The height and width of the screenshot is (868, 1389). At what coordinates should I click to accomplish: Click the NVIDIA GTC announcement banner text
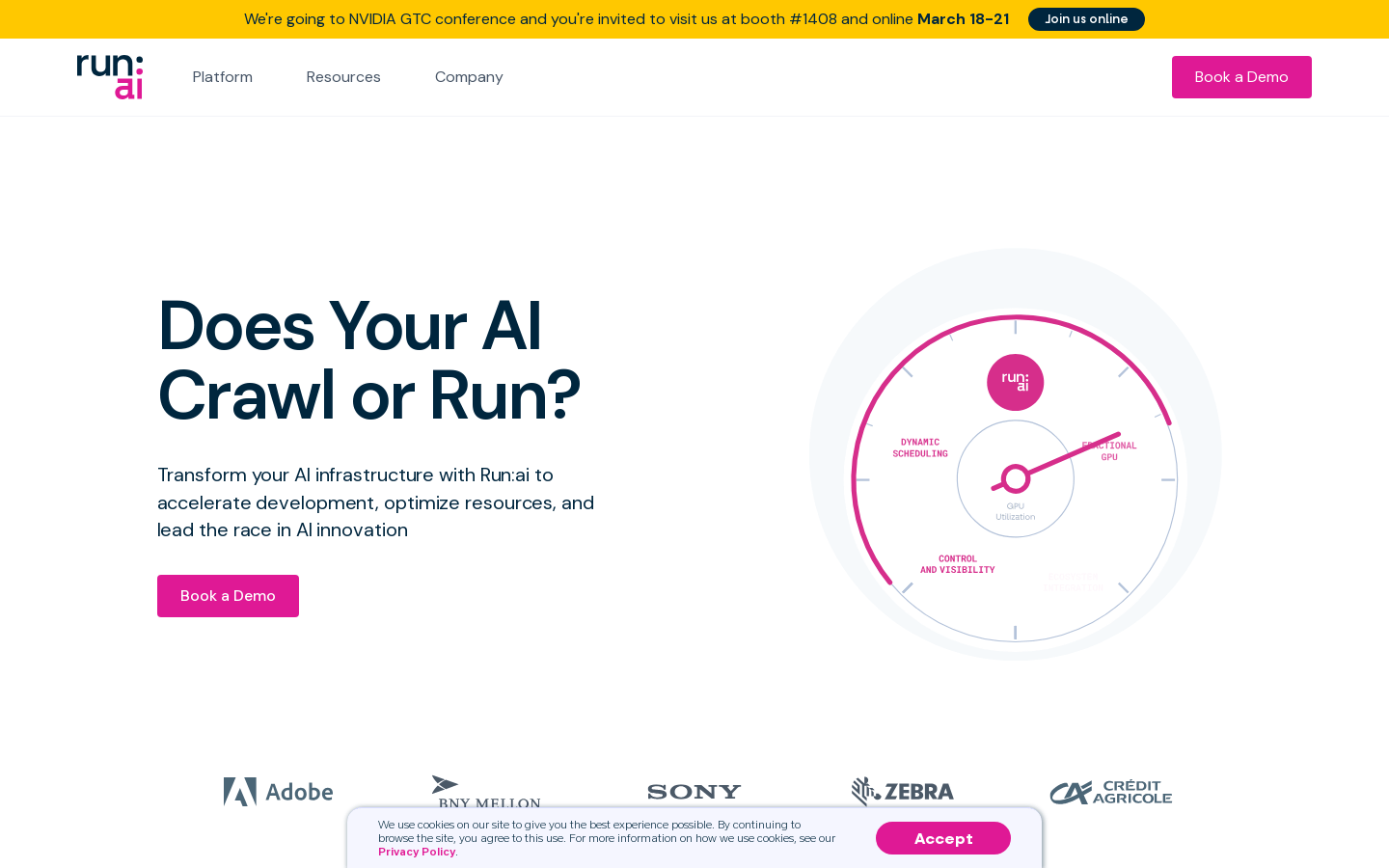pos(626,18)
